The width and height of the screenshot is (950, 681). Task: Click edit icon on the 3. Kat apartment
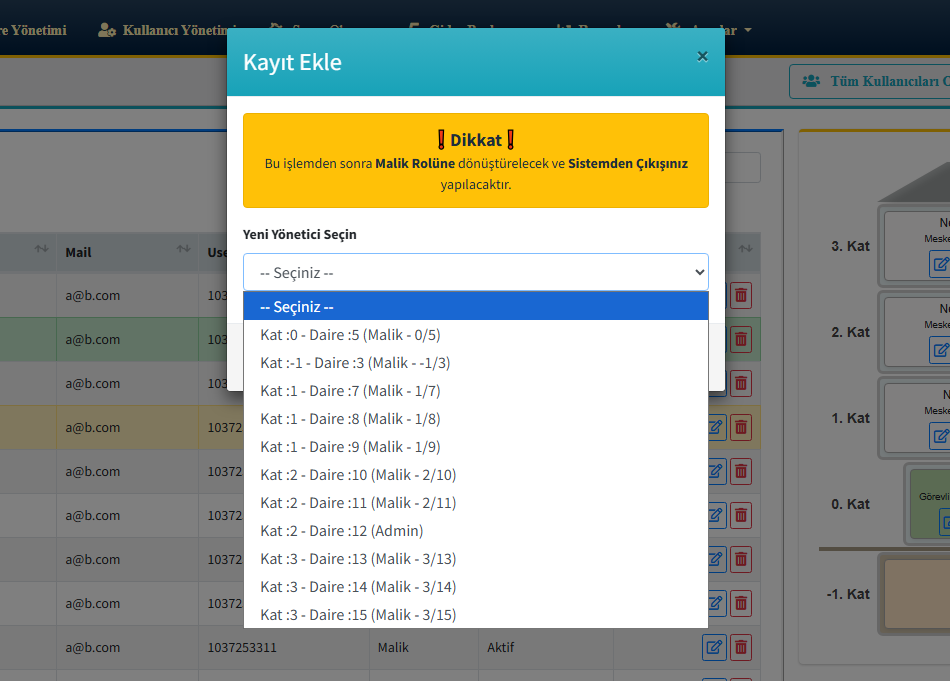click(940, 264)
